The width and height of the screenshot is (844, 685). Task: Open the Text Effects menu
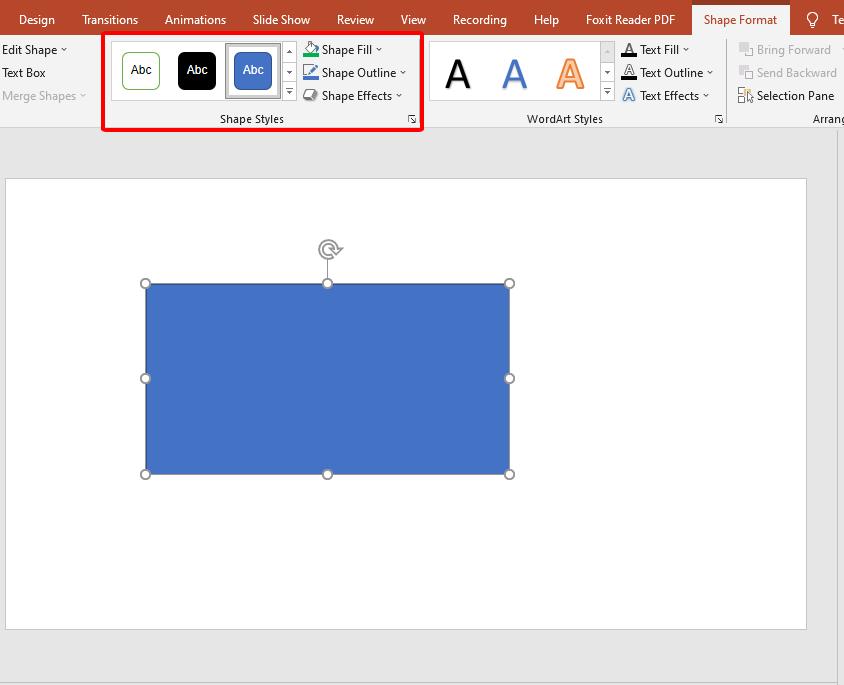click(667, 96)
